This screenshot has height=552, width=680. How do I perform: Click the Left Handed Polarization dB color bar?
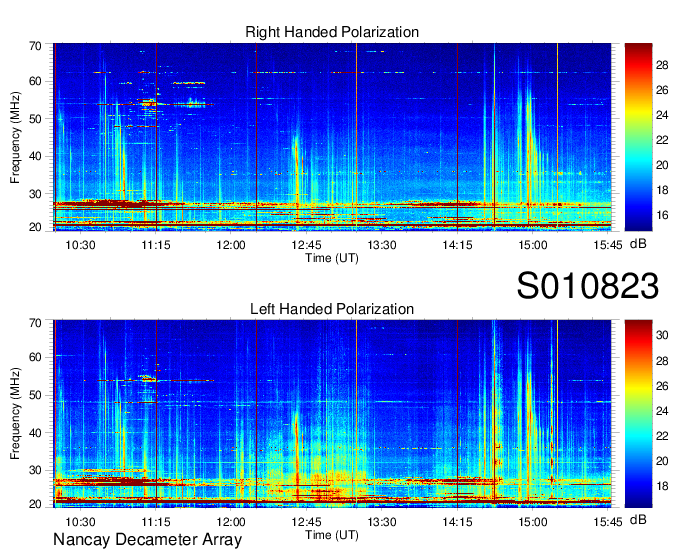click(638, 414)
